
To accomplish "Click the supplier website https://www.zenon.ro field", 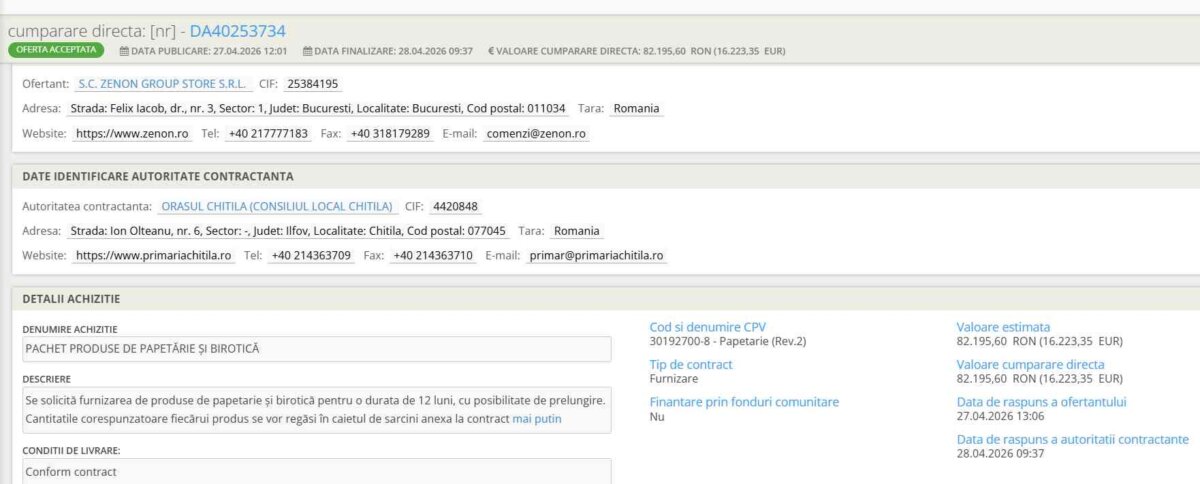I will click(x=132, y=133).
